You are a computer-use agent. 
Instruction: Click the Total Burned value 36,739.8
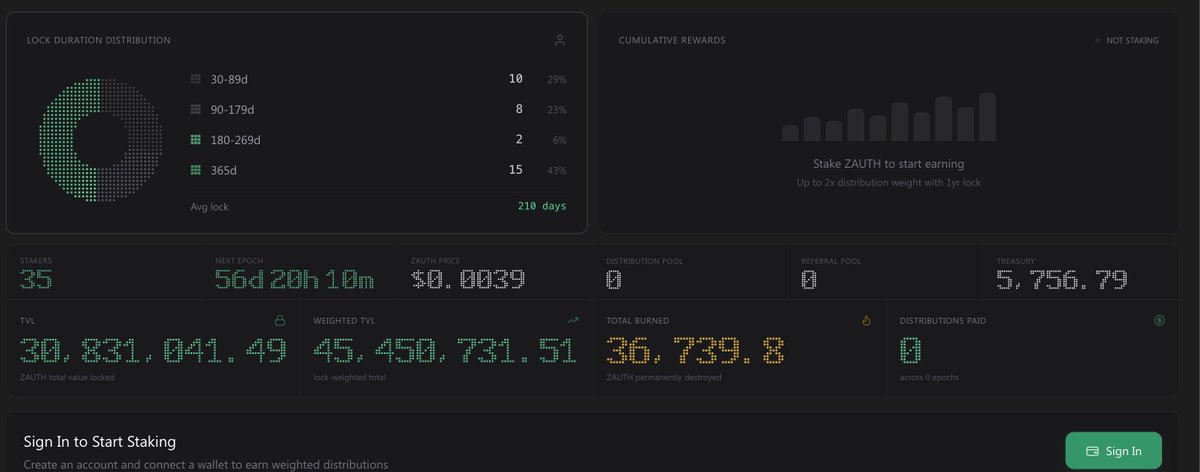695,350
